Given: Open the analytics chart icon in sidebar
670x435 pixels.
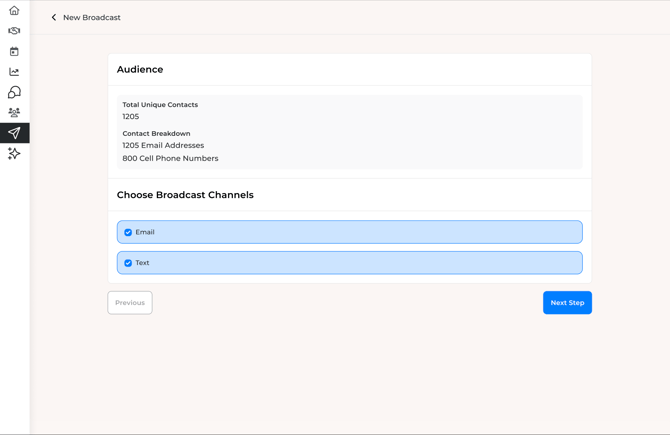Looking at the screenshot, I should click(14, 72).
